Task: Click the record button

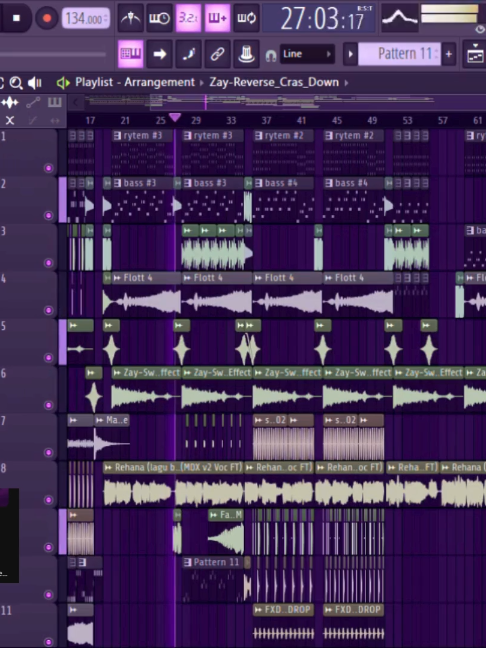Action: tap(47, 18)
